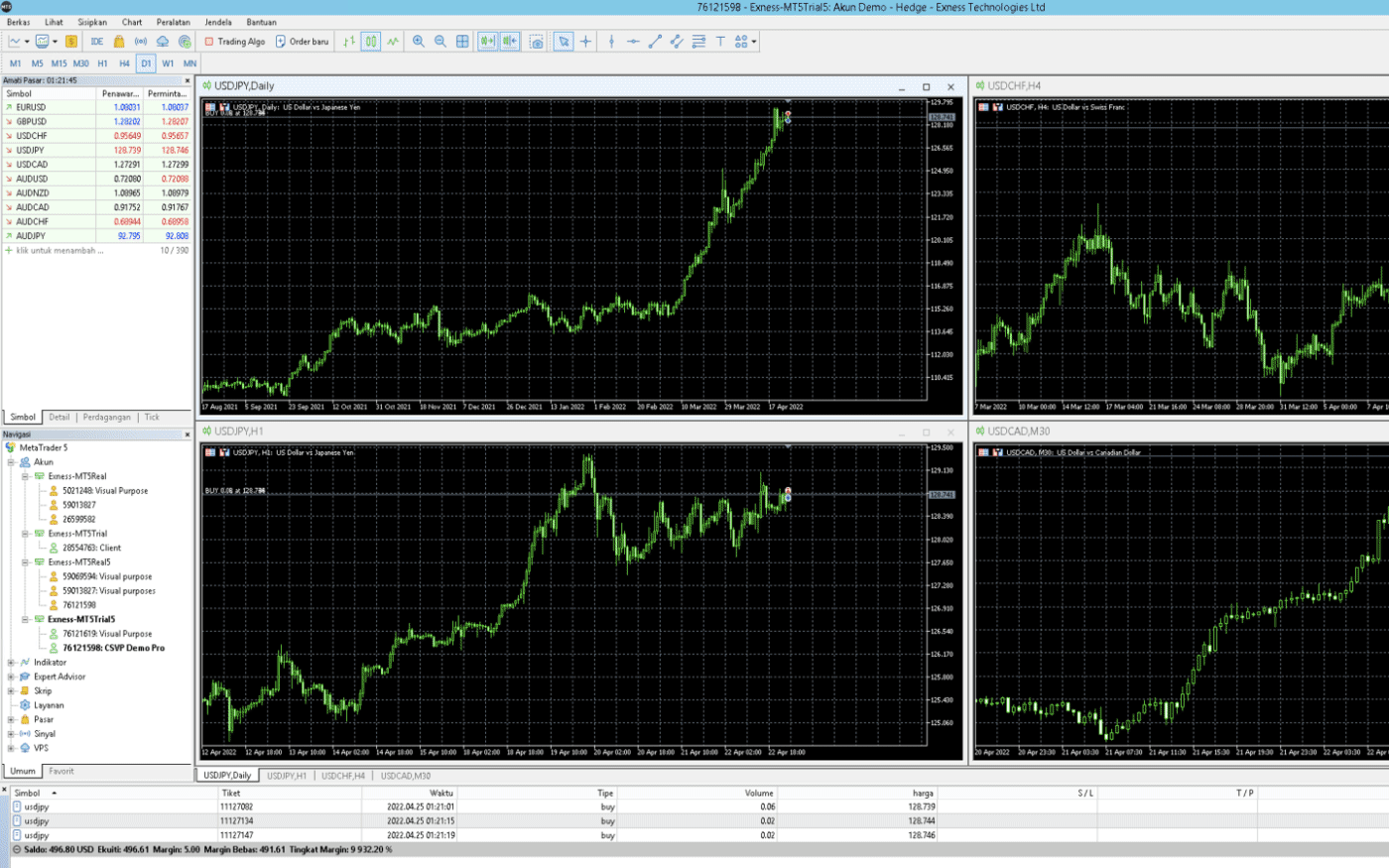Click the Zoom In magnifier icon
Viewport: 1389px width, 868px height.
coord(419,42)
